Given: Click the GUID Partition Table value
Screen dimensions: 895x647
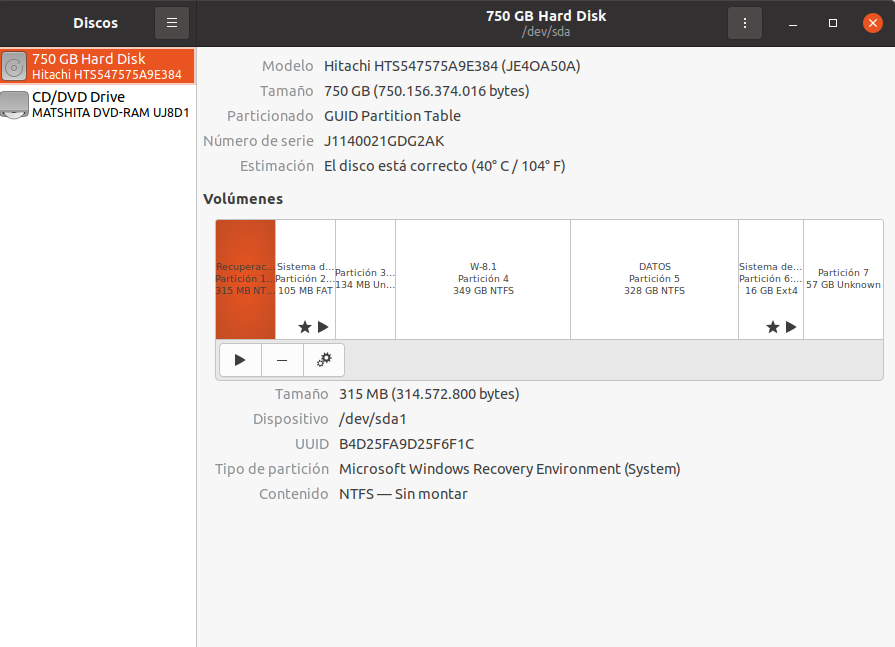Looking at the screenshot, I should point(392,116).
